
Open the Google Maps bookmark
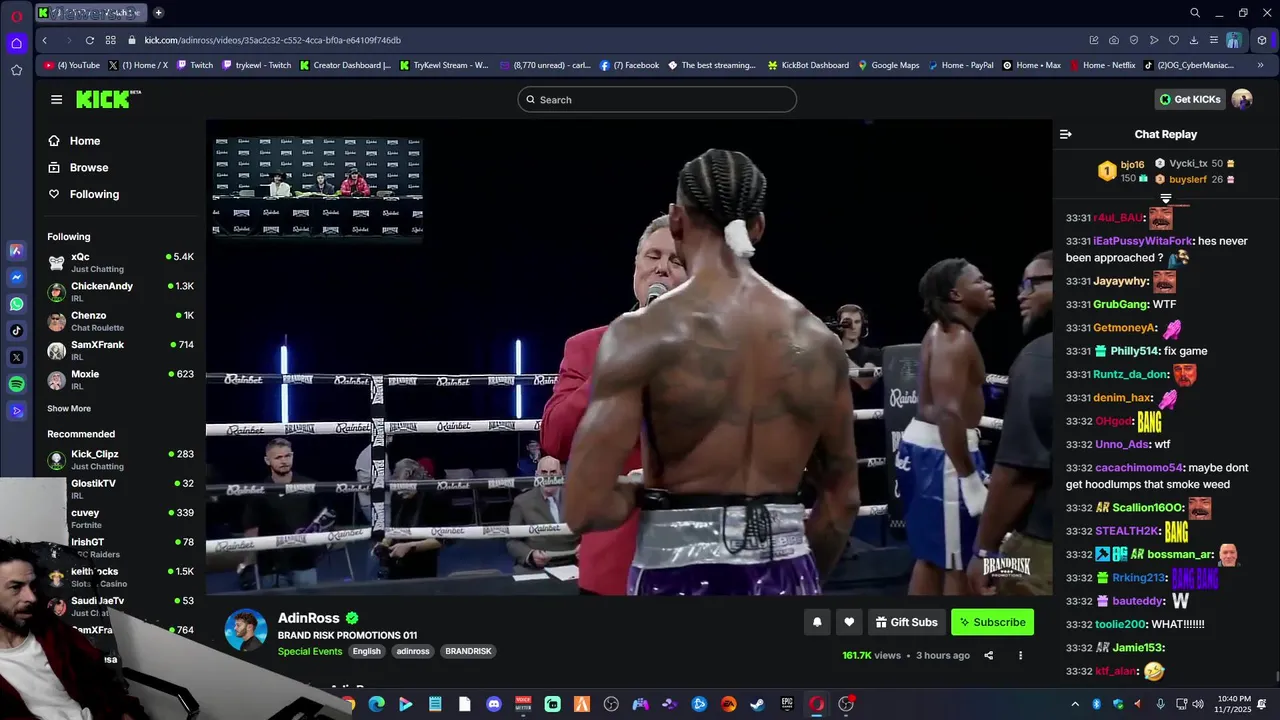pos(888,65)
